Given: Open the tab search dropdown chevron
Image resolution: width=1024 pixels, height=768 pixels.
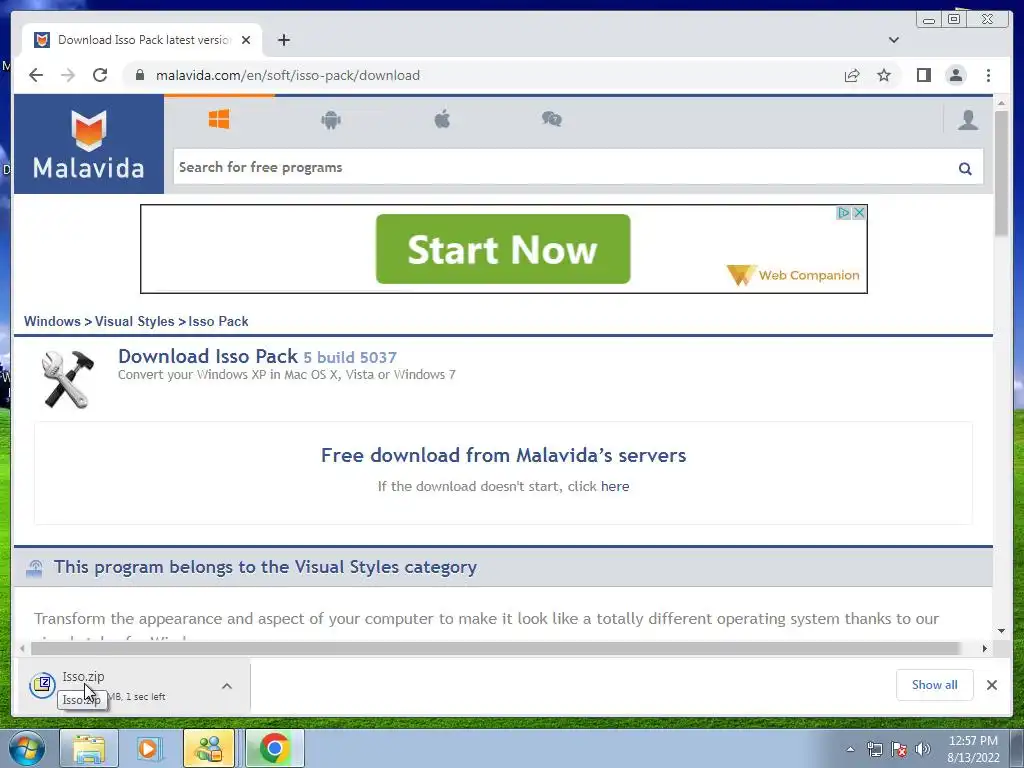Looking at the screenshot, I should (894, 40).
